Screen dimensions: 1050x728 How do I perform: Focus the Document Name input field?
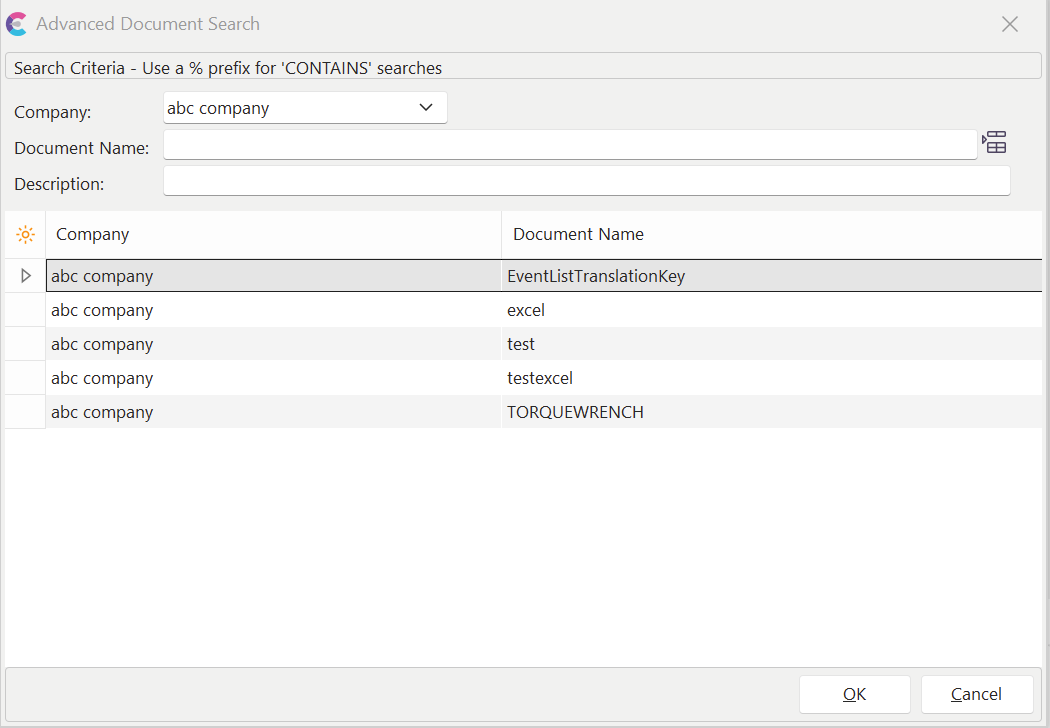tap(570, 146)
